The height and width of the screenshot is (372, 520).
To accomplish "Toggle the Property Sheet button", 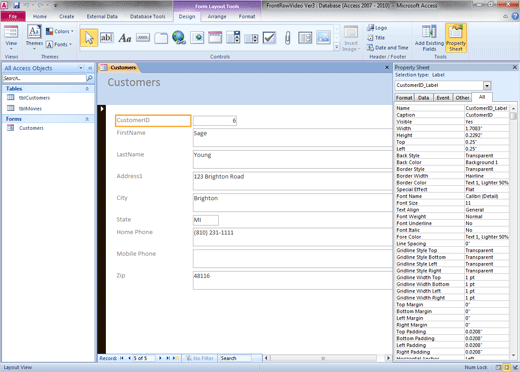I will (456, 38).
